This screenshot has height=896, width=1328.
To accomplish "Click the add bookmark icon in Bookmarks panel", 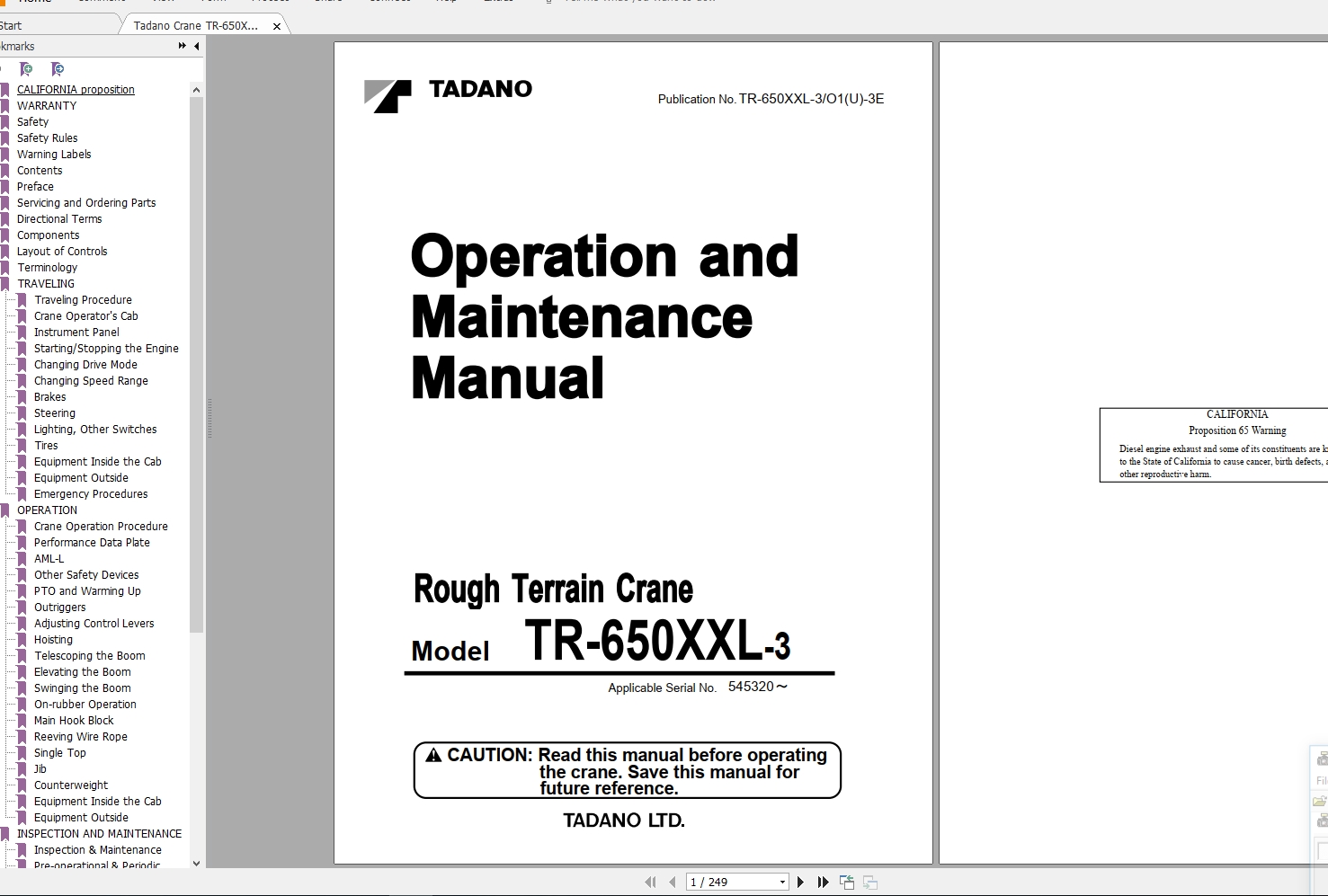I will (26, 68).
